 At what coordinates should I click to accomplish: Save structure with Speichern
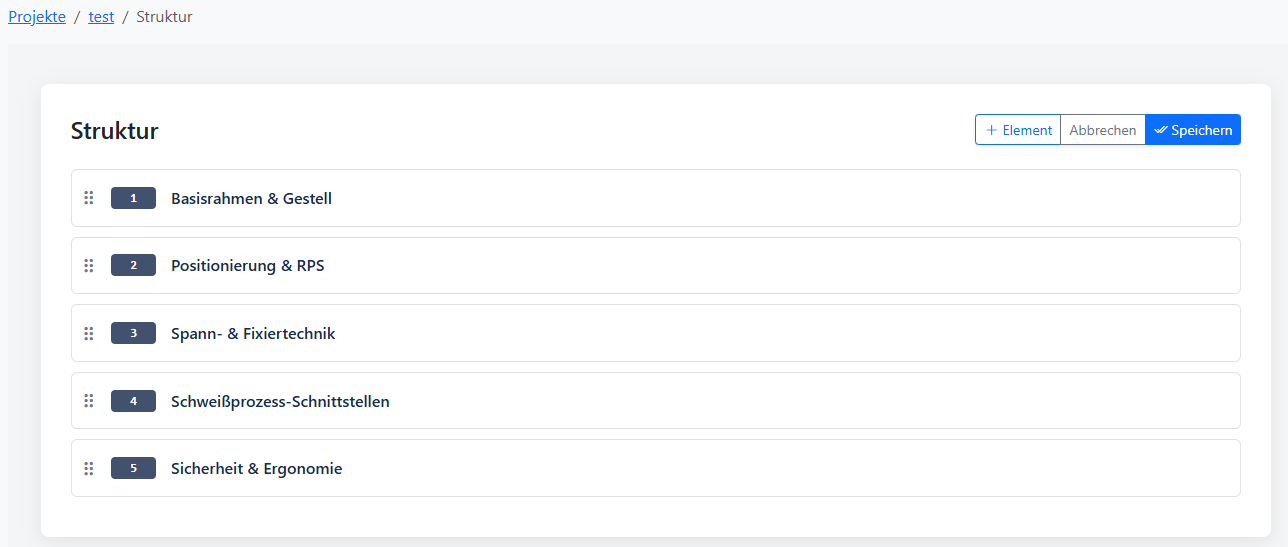coord(1192,130)
